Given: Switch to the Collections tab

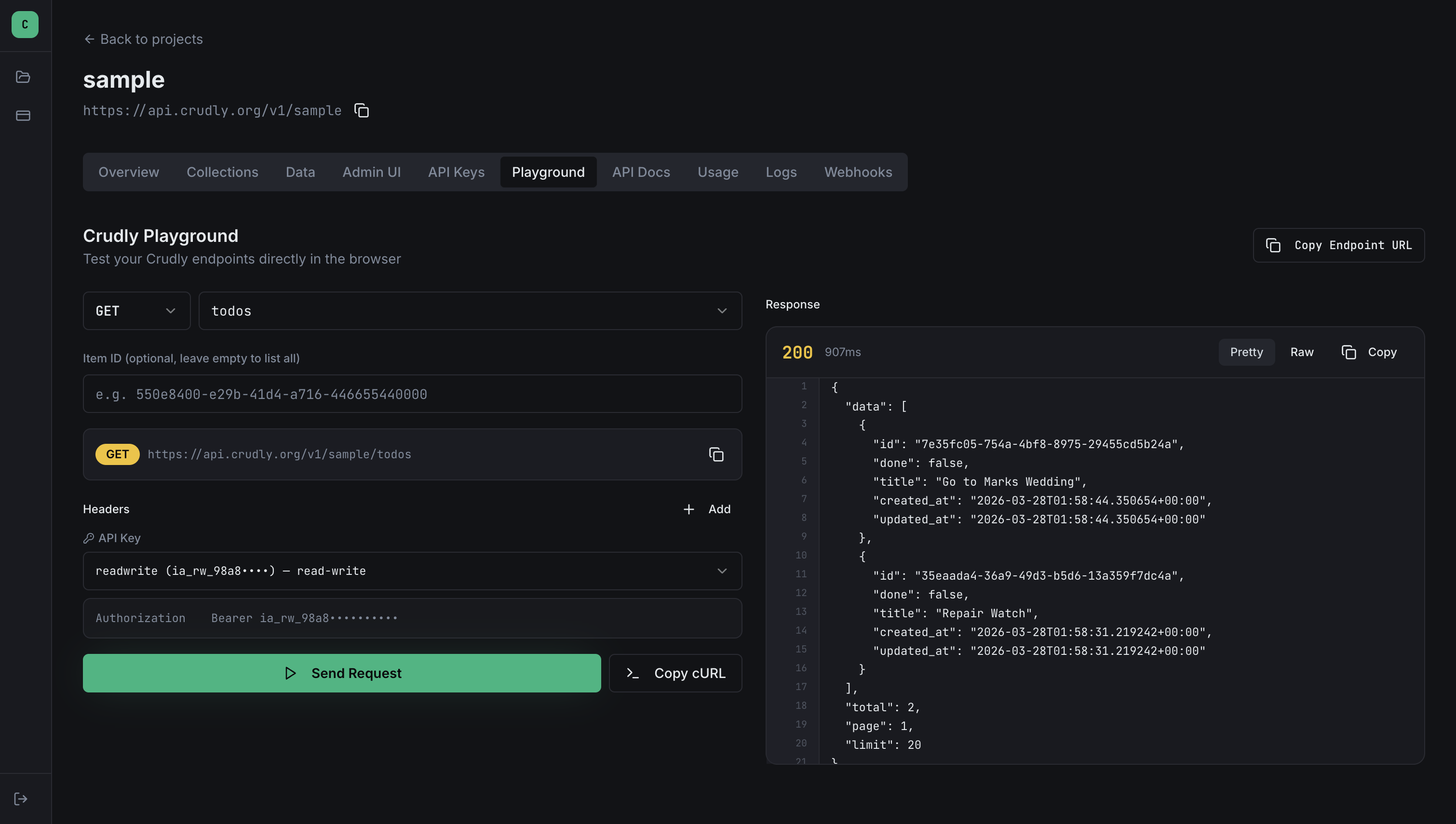Looking at the screenshot, I should (x=222, y=172).
